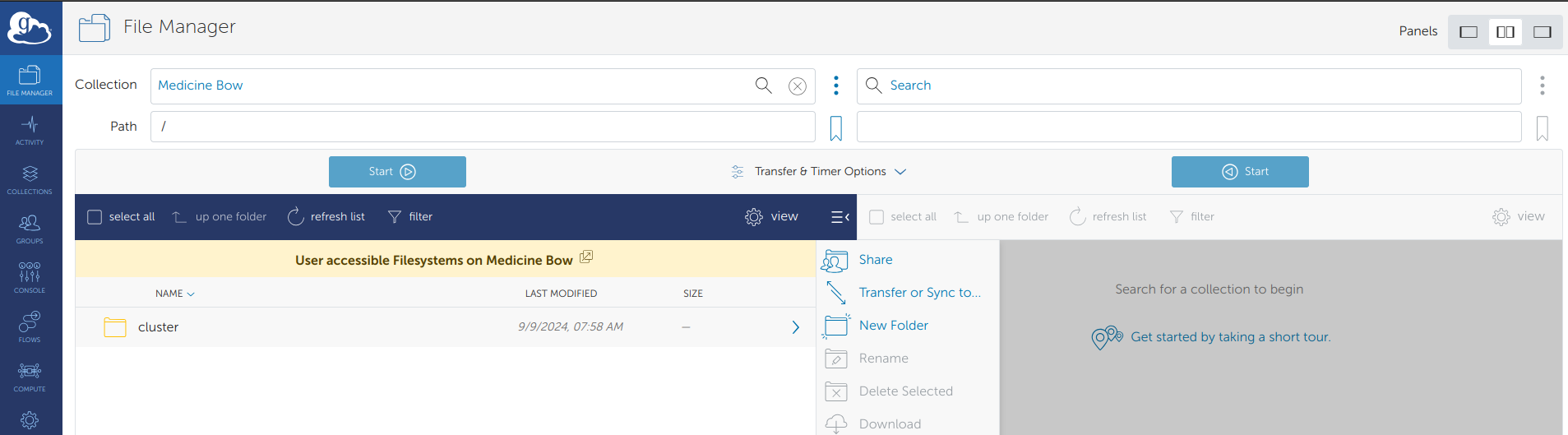Select the cluster folder row
The height and width of the screenshot is (435, 1568).
[445, 327]
